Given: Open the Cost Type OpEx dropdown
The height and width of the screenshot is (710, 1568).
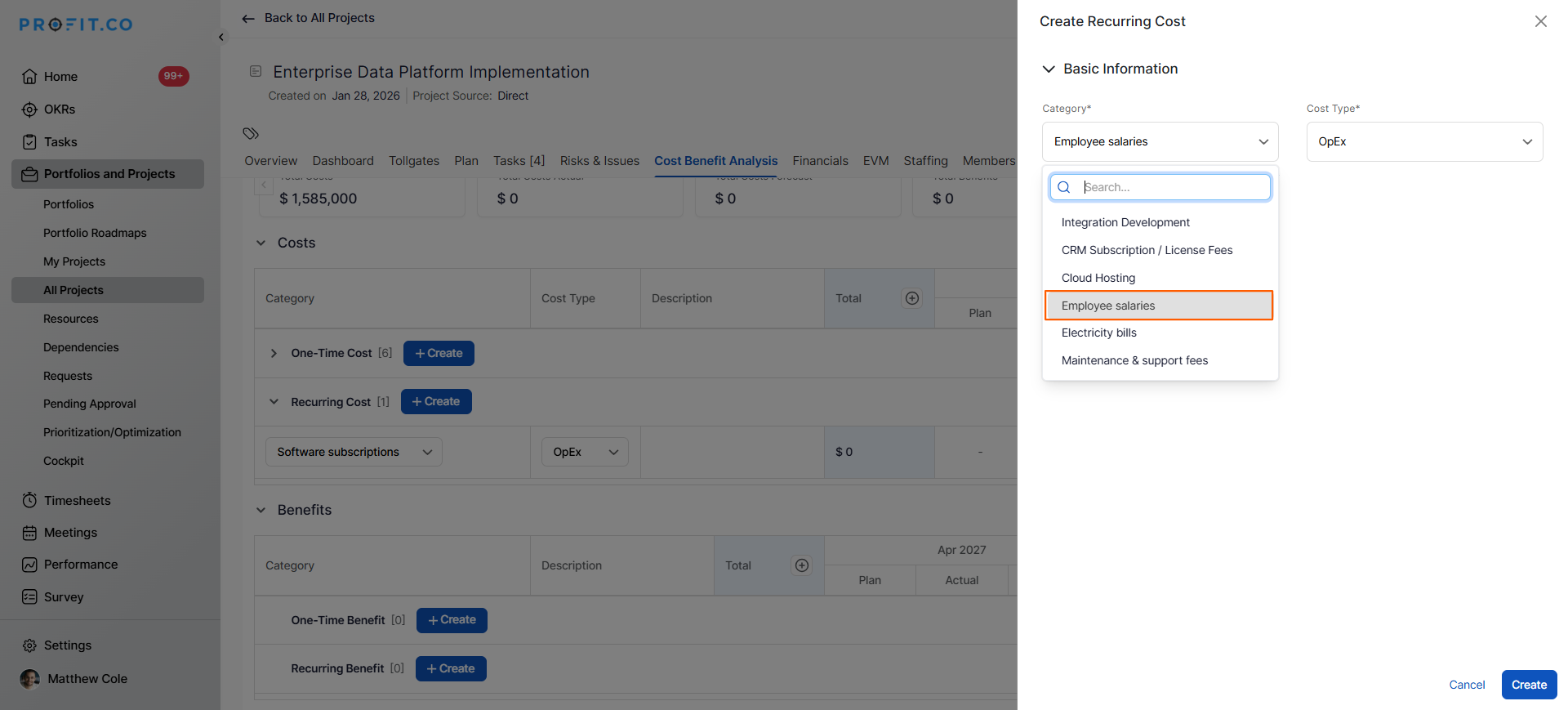Looking at the screenshot, I should click(x=1423, y=141).
